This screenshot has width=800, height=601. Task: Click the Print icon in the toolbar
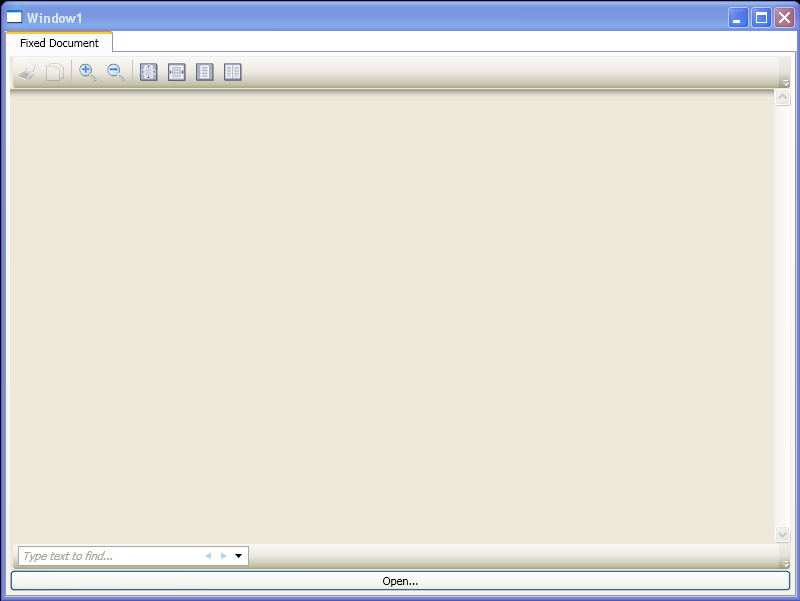coord(28,72)
